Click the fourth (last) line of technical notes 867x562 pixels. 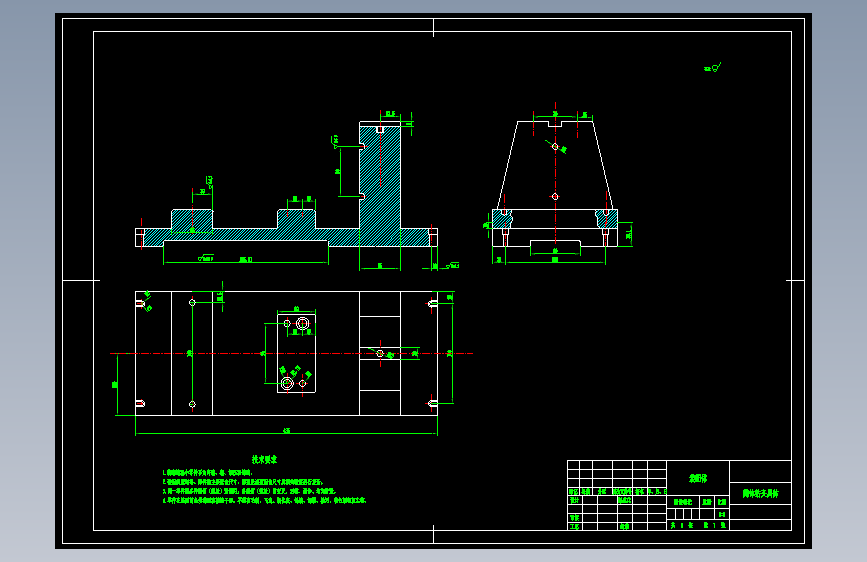click(x=264, y=501)
